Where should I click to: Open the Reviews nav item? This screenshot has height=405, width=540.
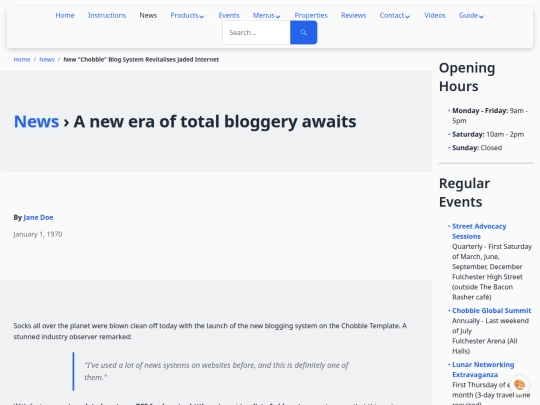353,15
